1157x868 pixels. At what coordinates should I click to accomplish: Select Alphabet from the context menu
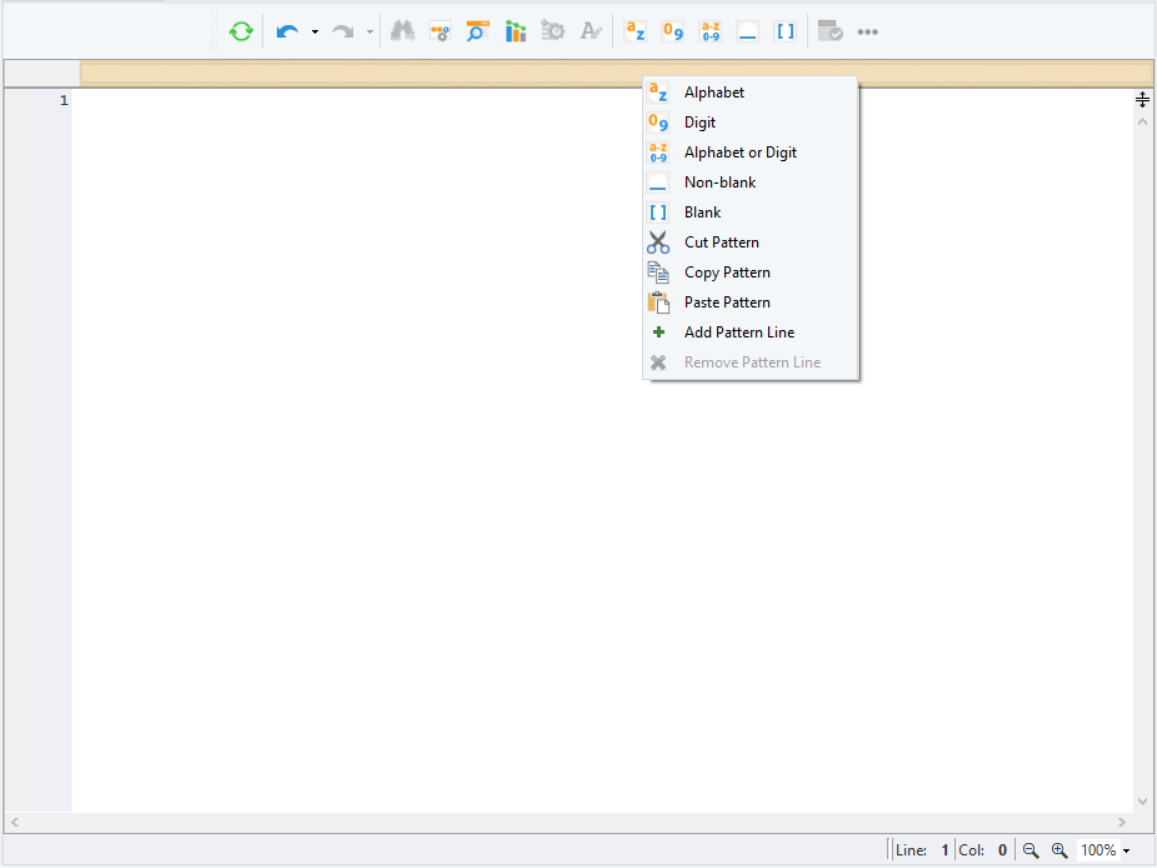[x=714, y=92]
